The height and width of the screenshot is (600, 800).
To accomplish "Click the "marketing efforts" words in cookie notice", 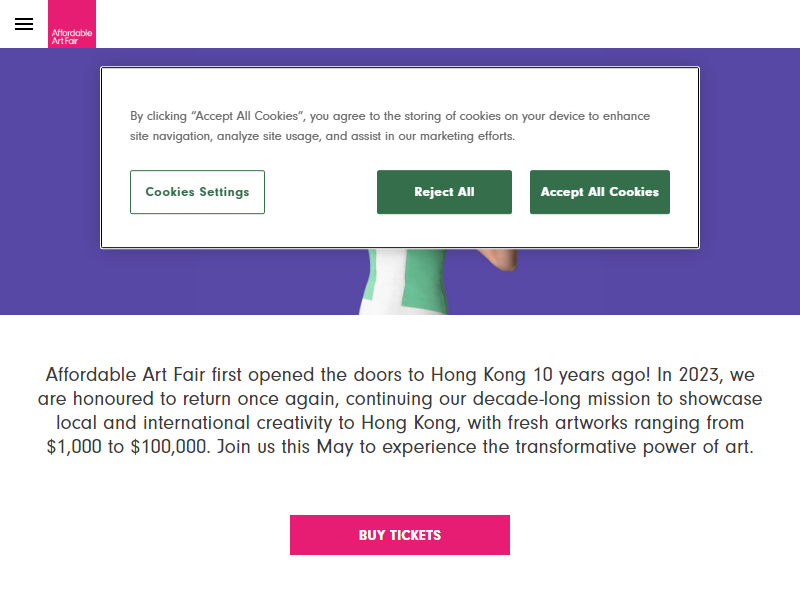I will (467, 136).
